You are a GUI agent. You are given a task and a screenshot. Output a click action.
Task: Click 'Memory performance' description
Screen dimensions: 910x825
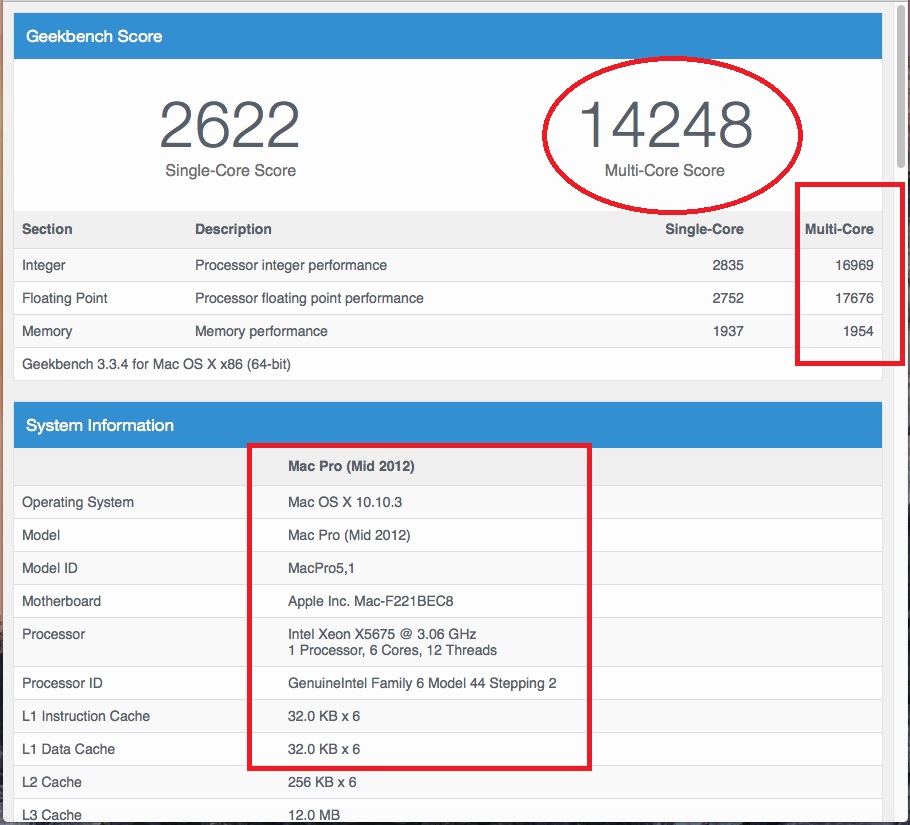(261, 331)
